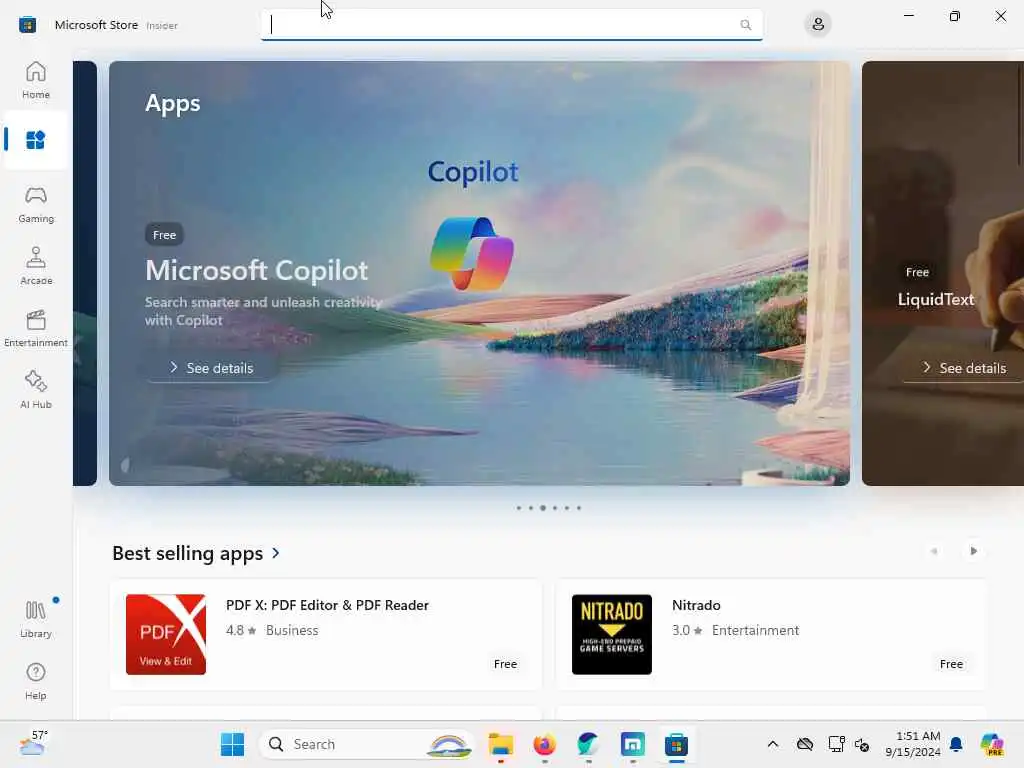Viewport: 1024px width, 768px height.
Task: Open the Windows Start menu
Action: click(x=232, y=744)
